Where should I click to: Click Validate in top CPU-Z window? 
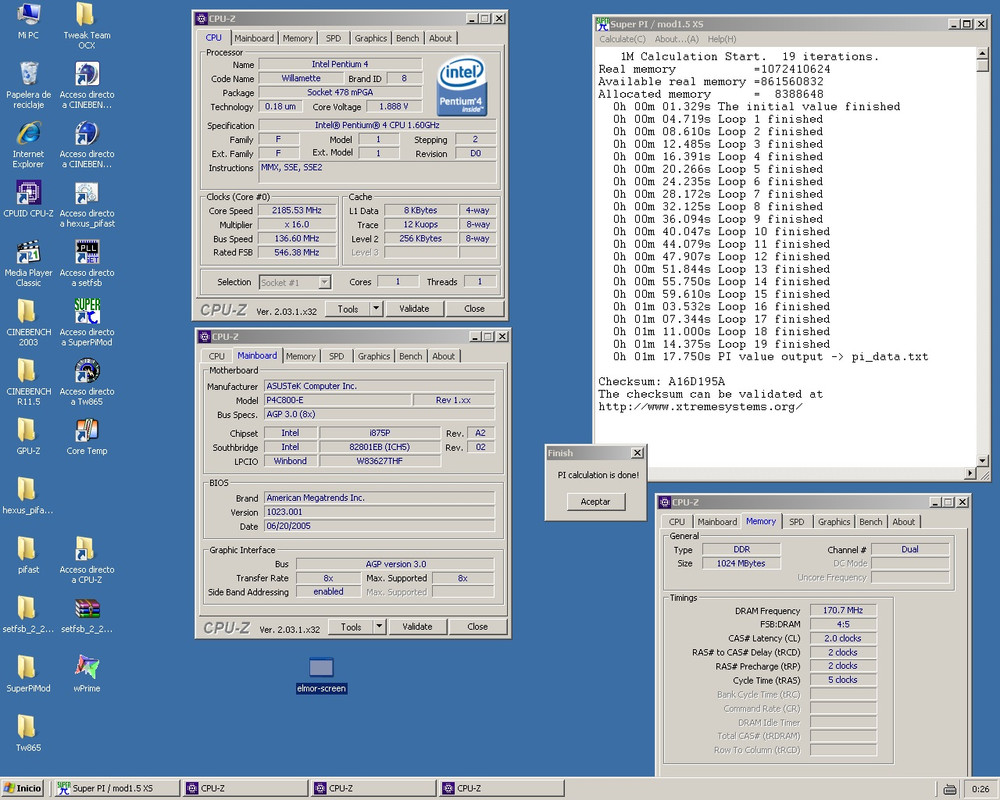pos(414,309)
